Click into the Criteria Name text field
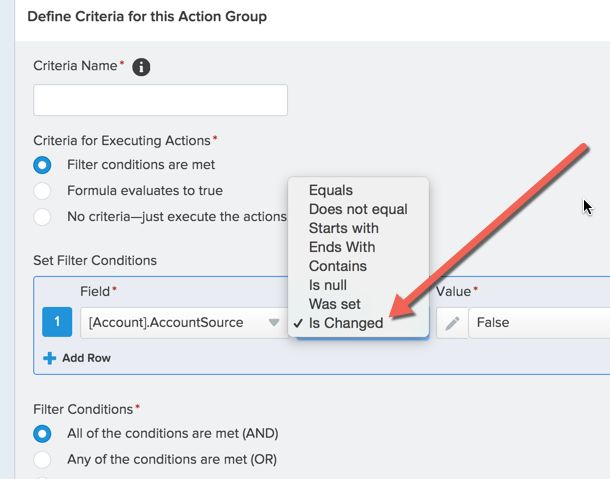Image resolution: width=610 pixels, height=479 pixels. point(160,100)
